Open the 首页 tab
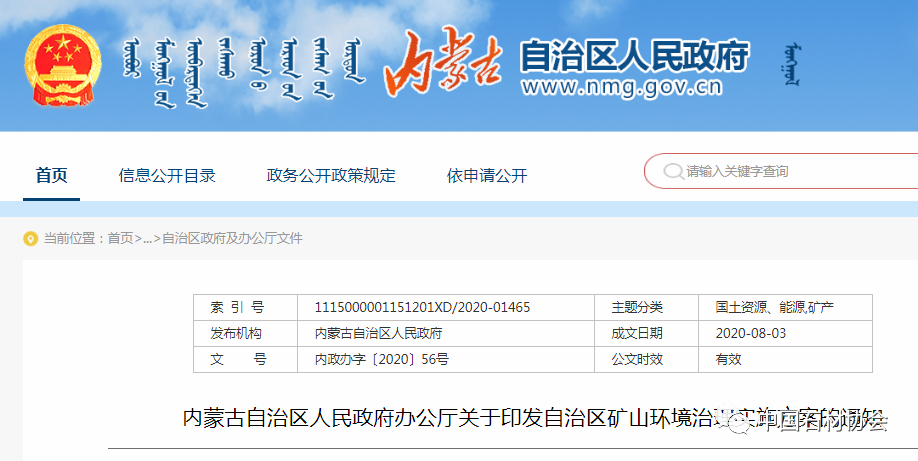The height and width of the screenshot is (461, 918). click(x=52, y=175)
